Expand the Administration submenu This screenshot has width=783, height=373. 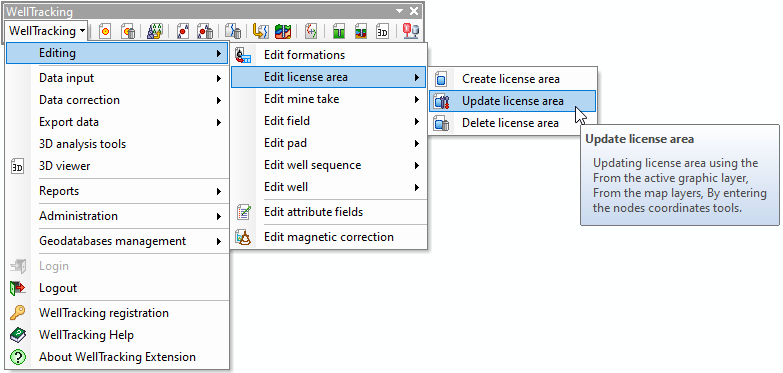click(x=219, y=216)
